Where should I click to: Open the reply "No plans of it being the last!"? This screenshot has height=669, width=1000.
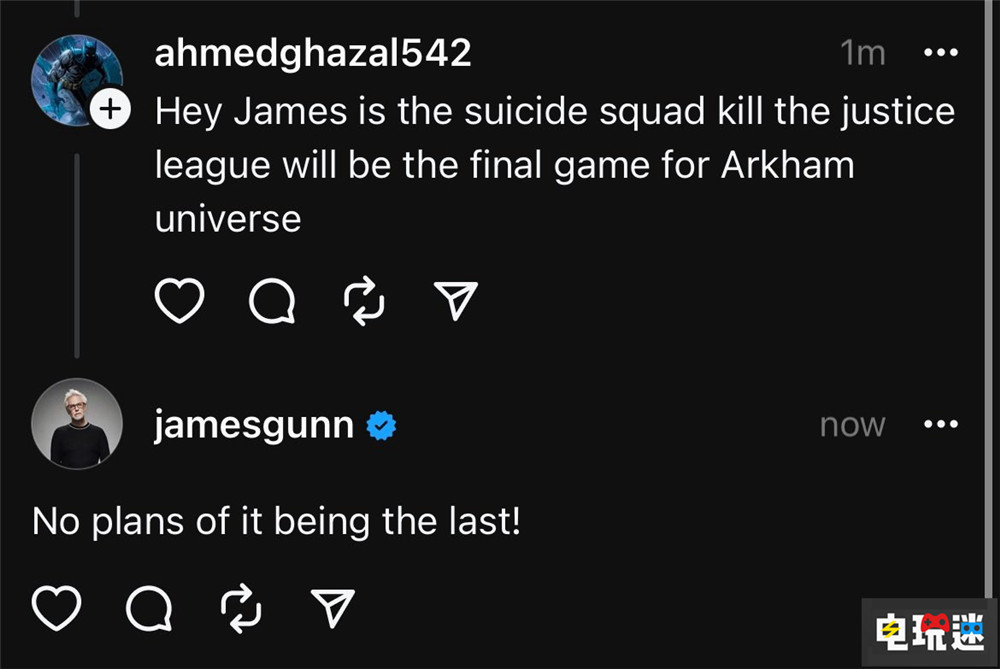point(276,521)
